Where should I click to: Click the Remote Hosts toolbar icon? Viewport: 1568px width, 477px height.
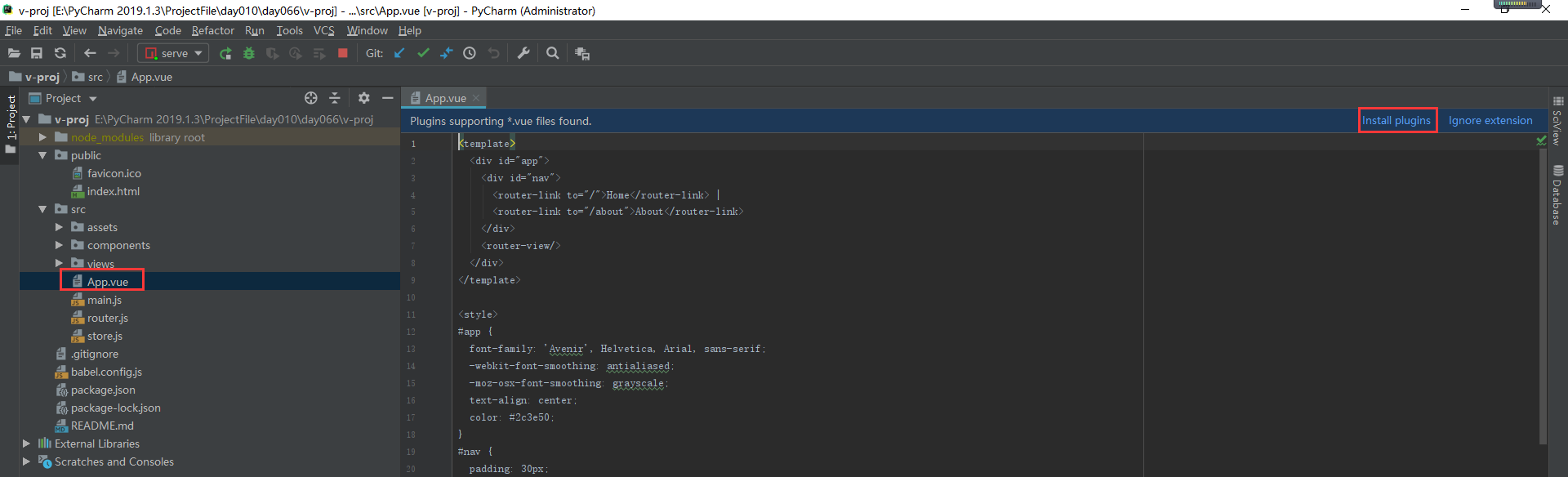tap(582, 53)
